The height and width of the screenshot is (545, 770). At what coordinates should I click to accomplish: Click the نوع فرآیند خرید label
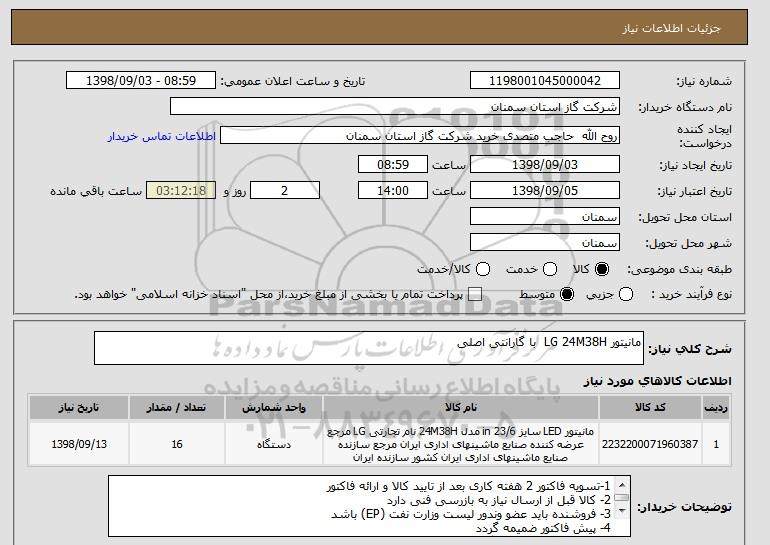pos(691,295)
